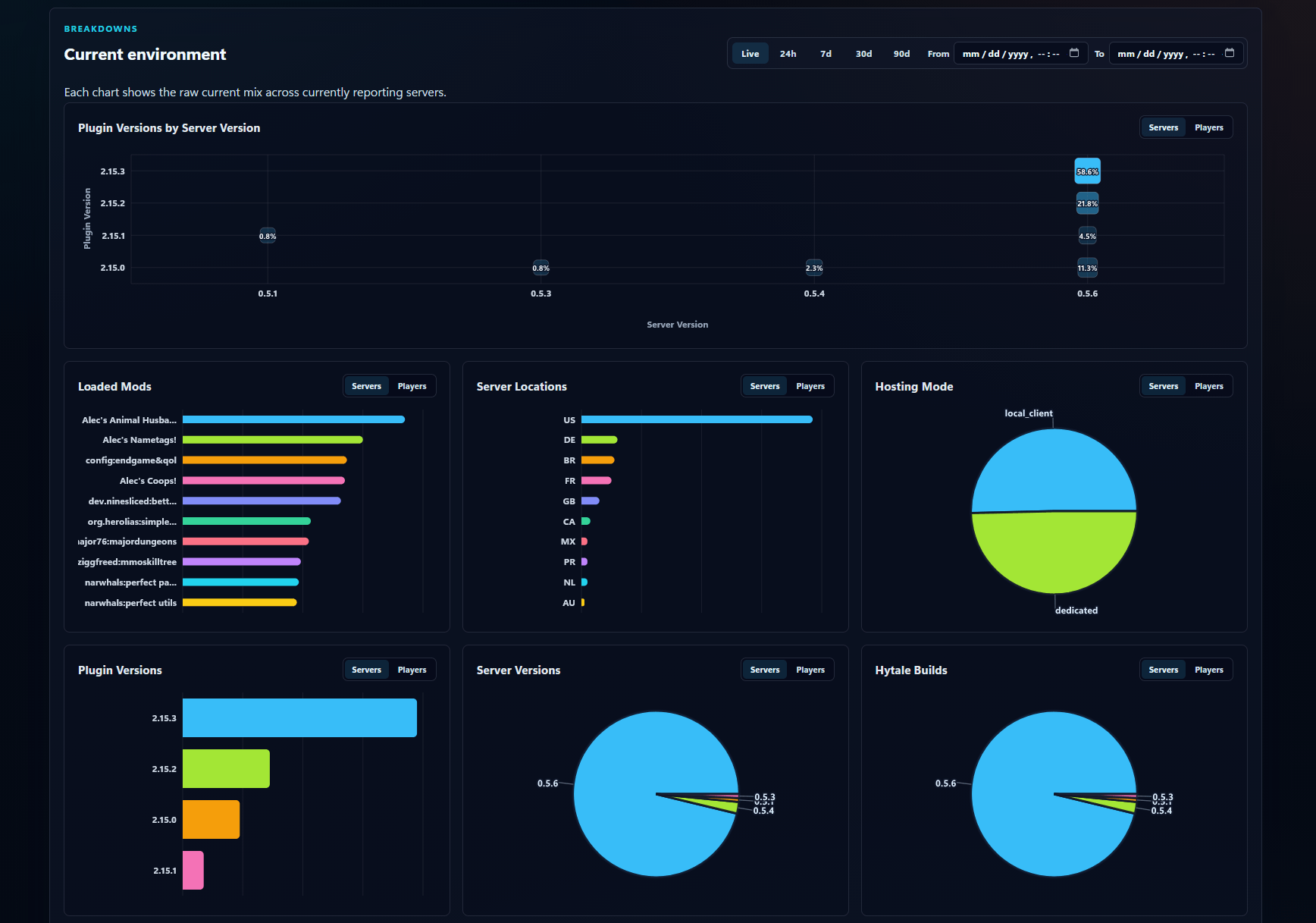Switch Hytale Builds chart to Players
The image size is (1316, 923).
1208,670
